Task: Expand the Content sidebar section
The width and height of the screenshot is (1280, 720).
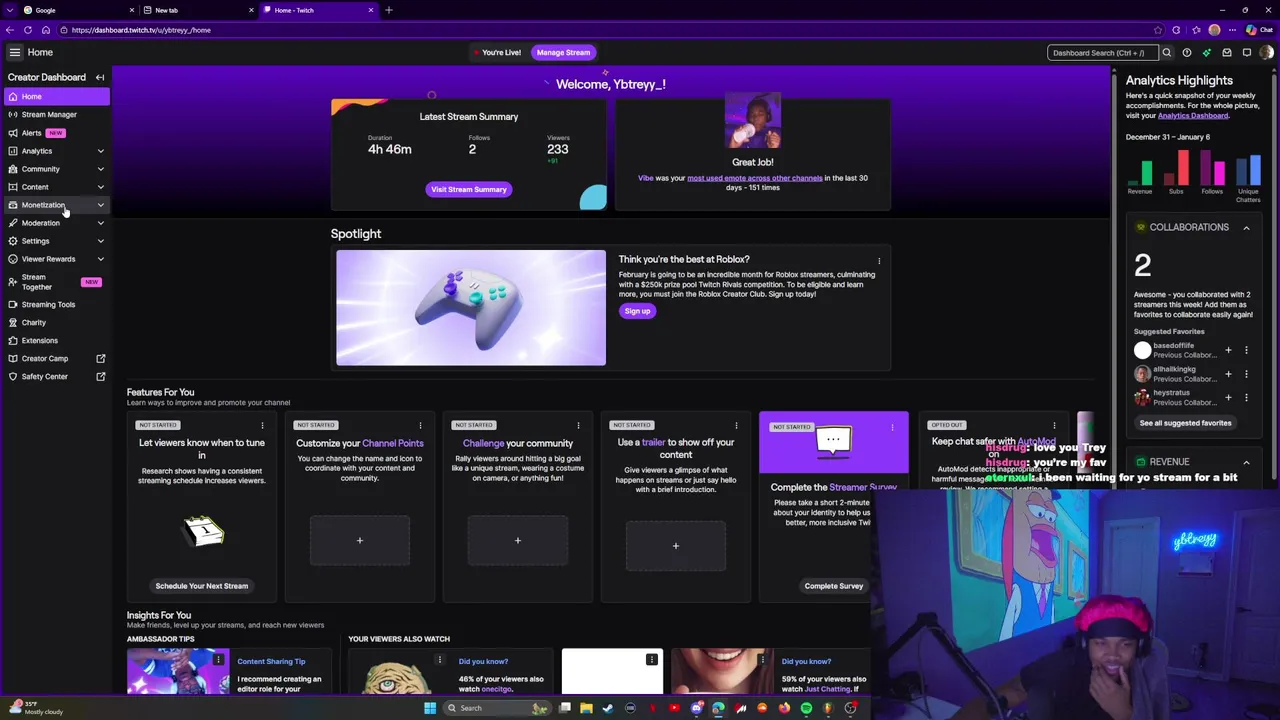Action: coord(56,187)
